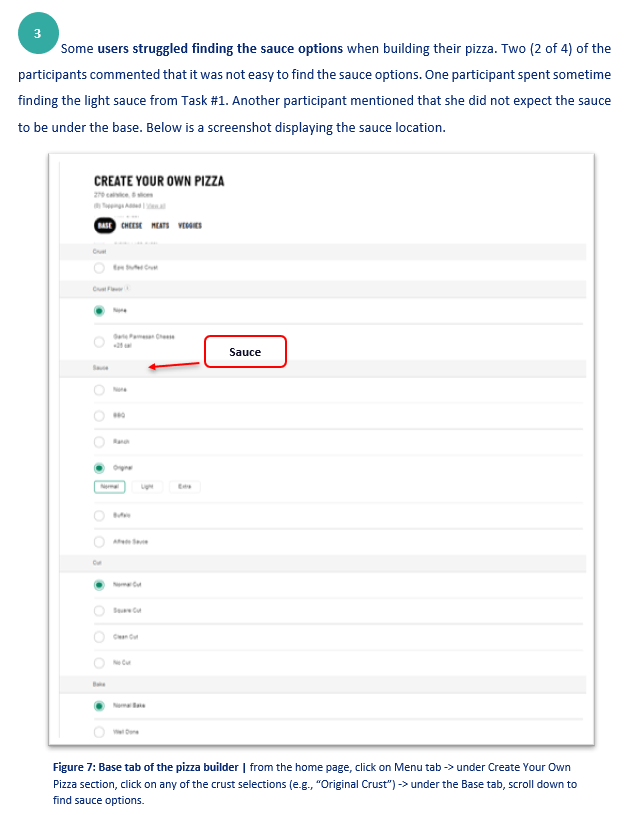Open the Veggies tab
Image resolution: width=624 pixels, height=815 pixels.
[190, 226]
